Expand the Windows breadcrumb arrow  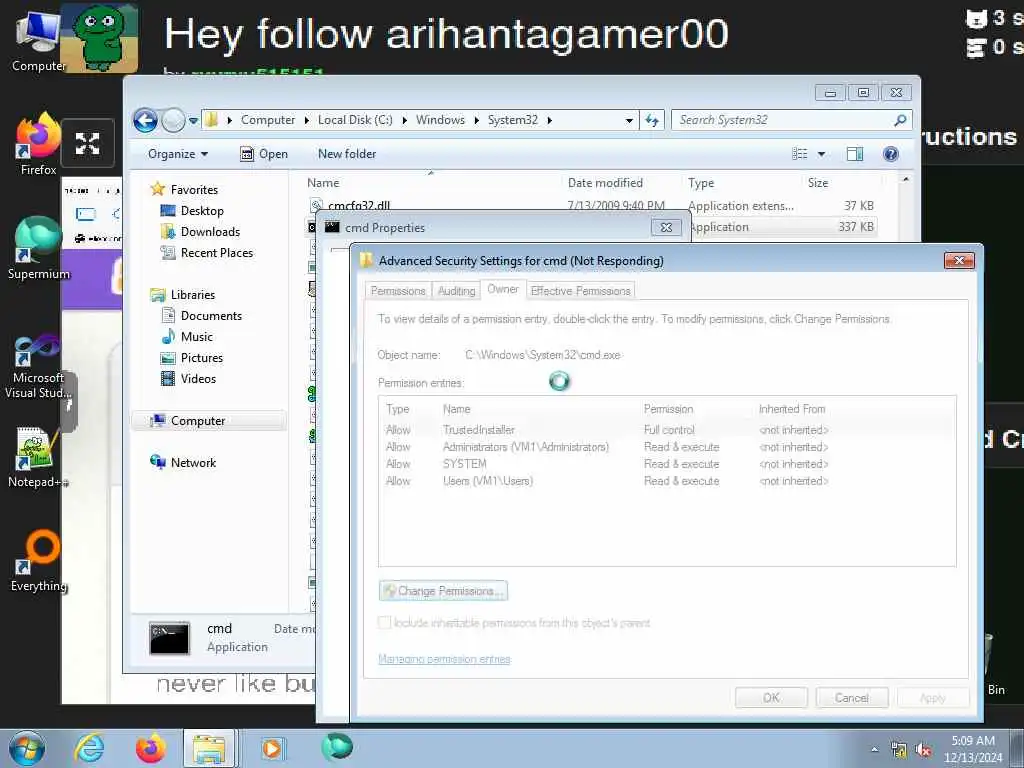click(x=476, y=120)
